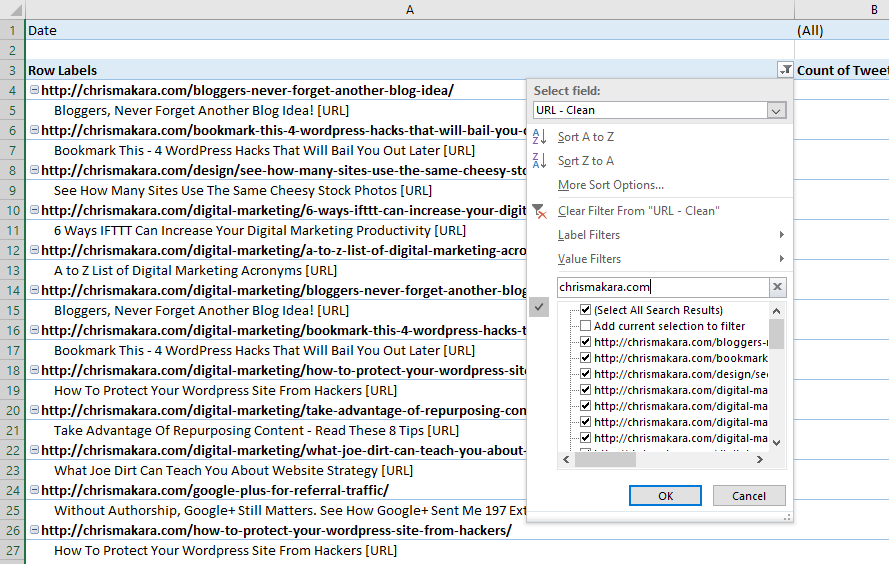The height and width of the screenshot is (564, 889).
Task: Click the horizontal scrollbar thumb in list
Action: pyautogui.click(x=605, y=460)
